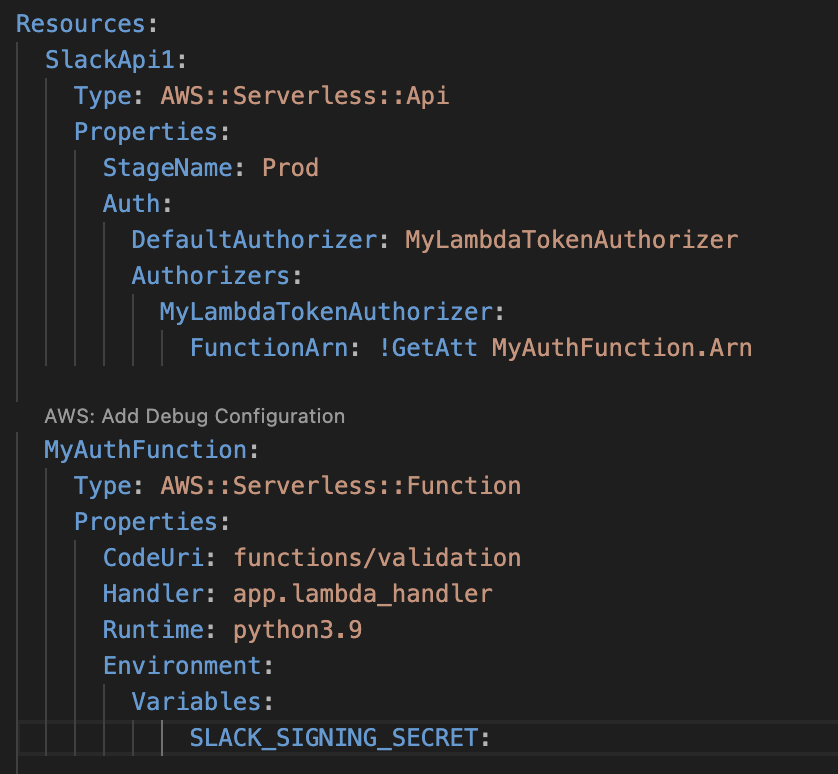
Task: Click the 'FunctionArn' key
Action: click(x=269, y=348)
